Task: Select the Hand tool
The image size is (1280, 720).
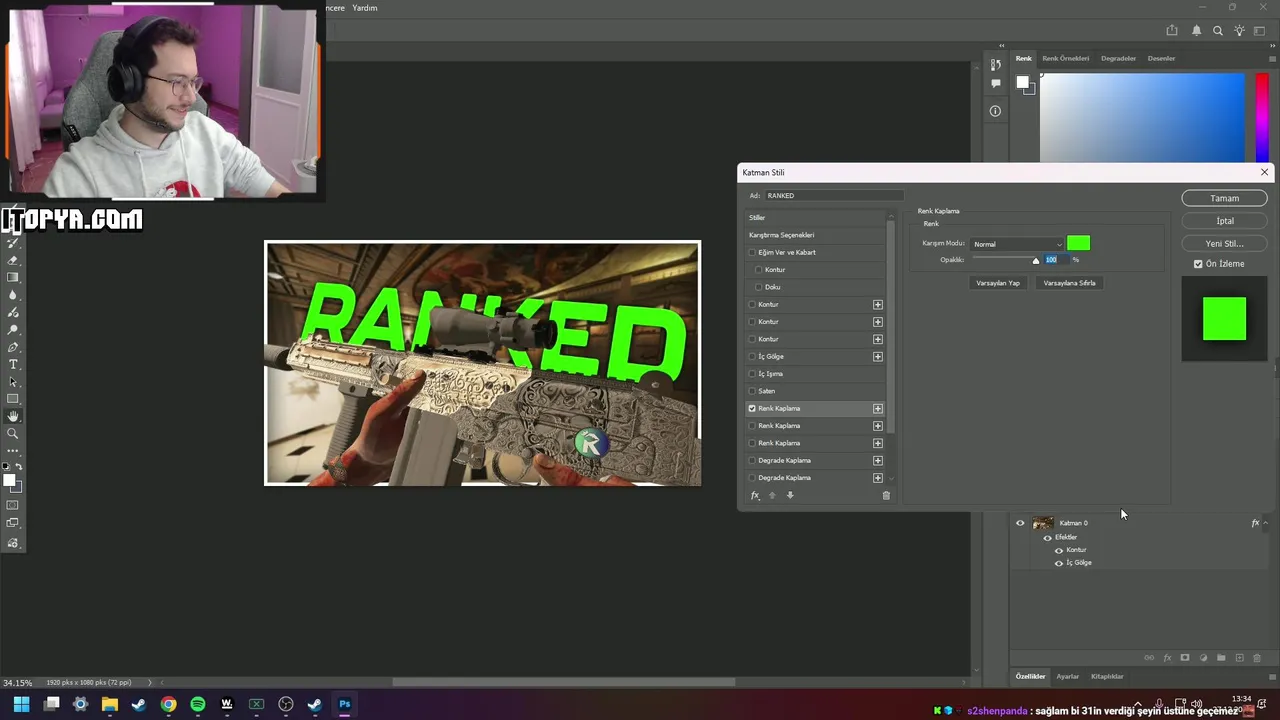Action: [13, 416]
